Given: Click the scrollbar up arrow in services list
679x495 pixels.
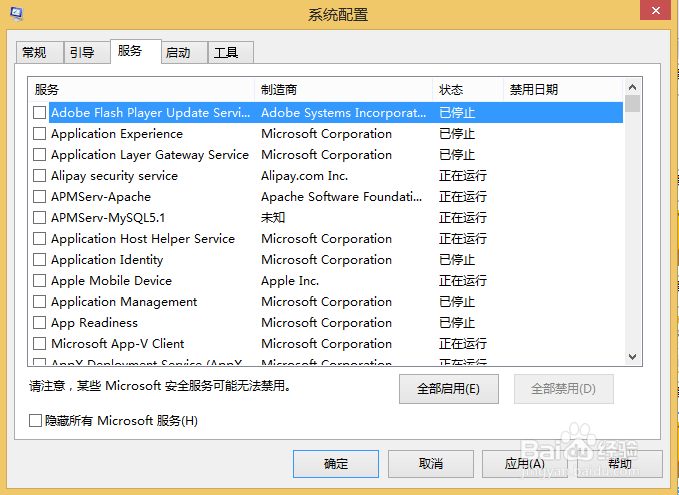Looking at the screenshot, I should click(632, 90).
